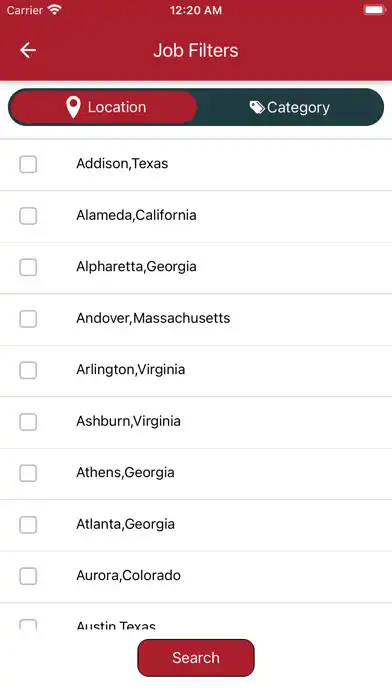Tap the 12:20 AM clock in status bar
The height and width of the screenshot is (696, 392).
tap(196, 10)
